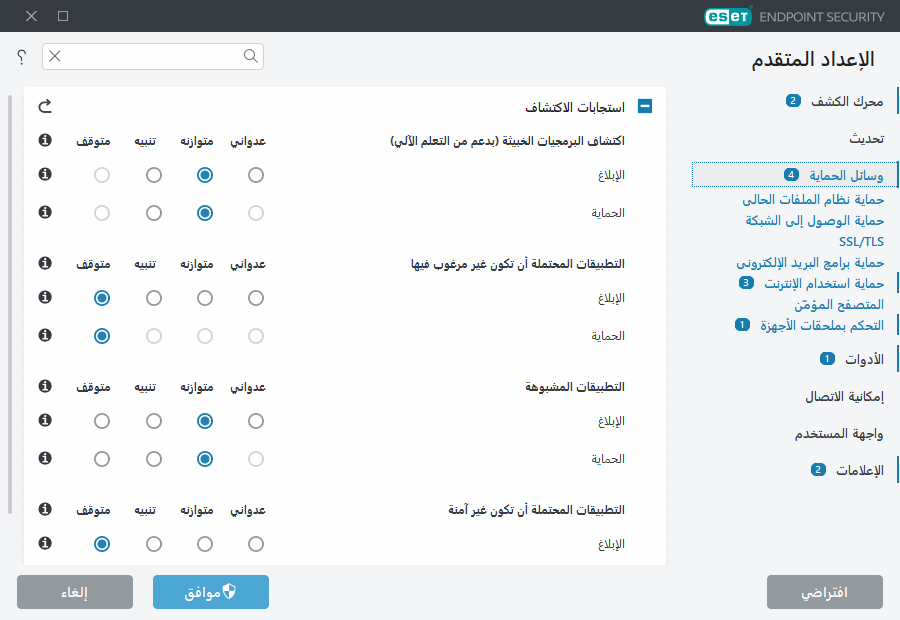Viewport: 900px width, 620px height.
Task: Select متوازنه for الإبلاغ under malware detection
Action: [x=204, y=174]
